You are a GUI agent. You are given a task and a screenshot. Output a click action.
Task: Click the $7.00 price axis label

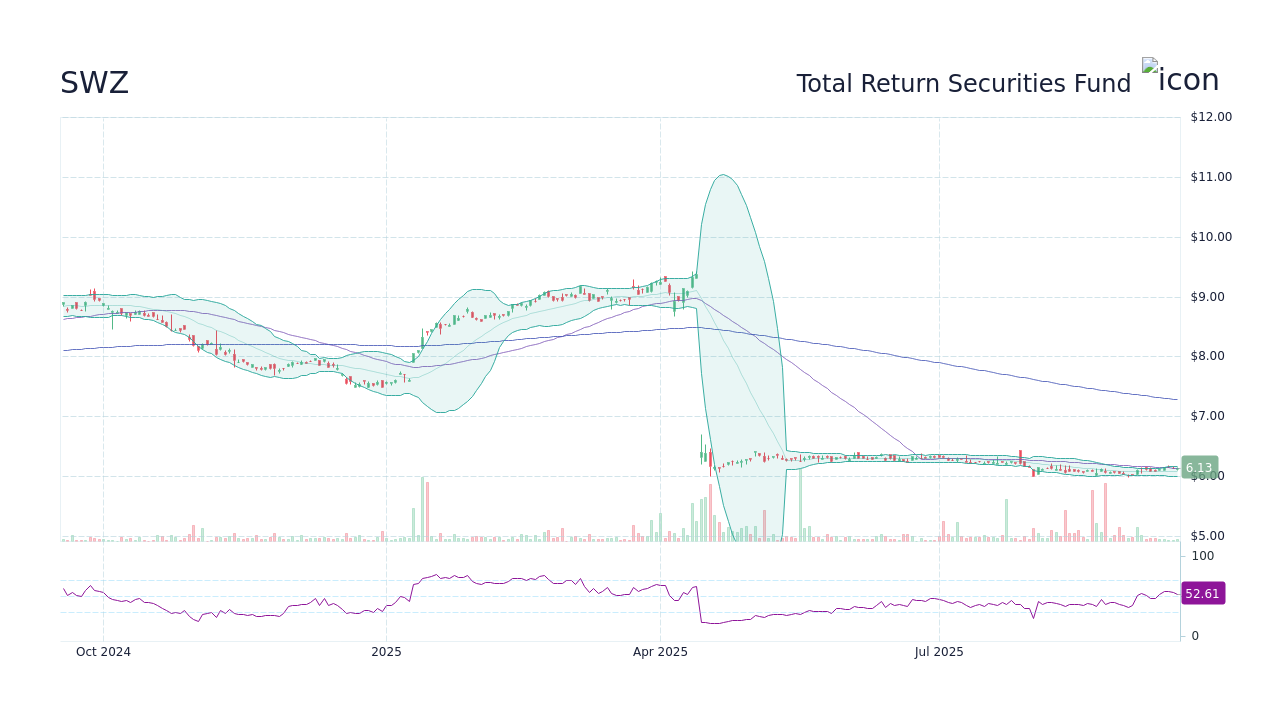(x=1207, y=416)
